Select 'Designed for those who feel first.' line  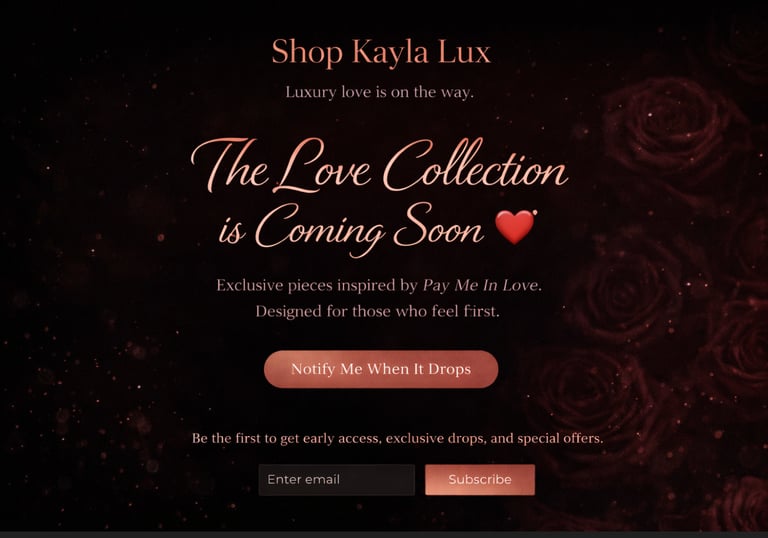(x=378, y=311)
